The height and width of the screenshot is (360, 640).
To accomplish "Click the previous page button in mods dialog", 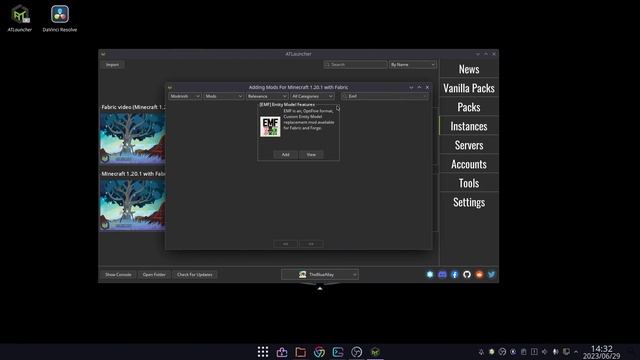I will click(x=285, y=244).
